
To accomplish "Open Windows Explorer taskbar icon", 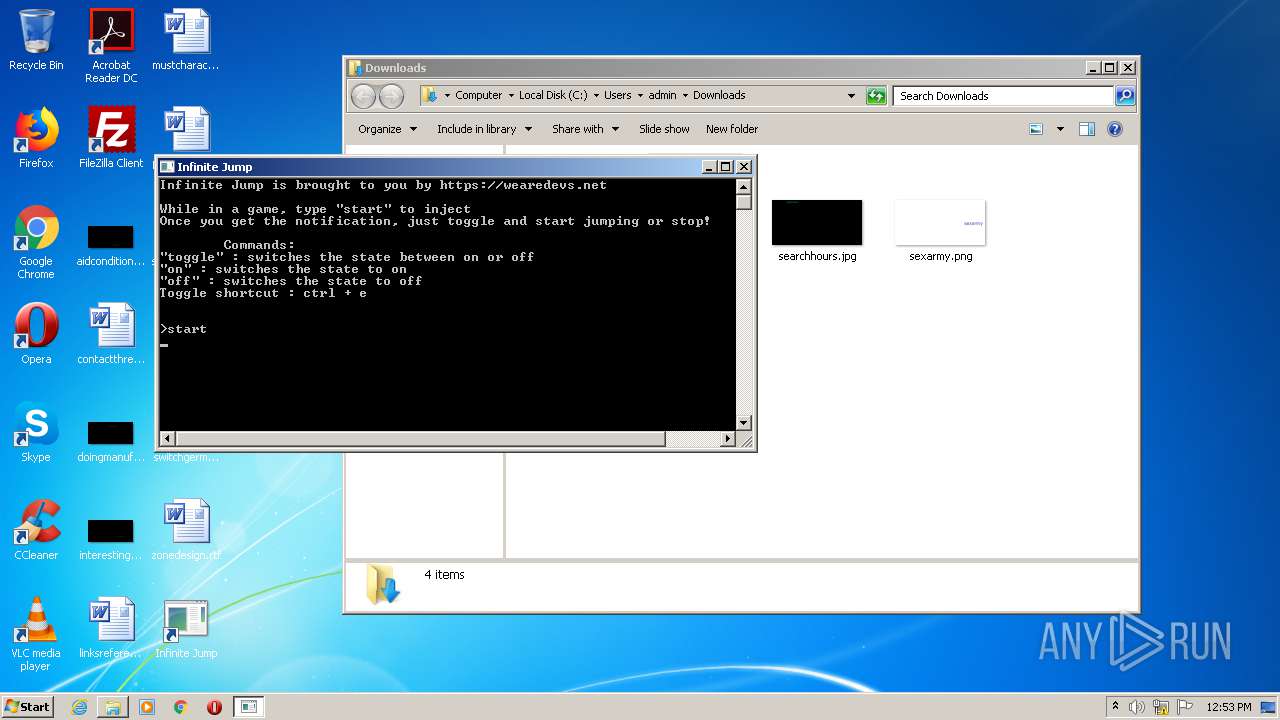I will coord(113,707).
